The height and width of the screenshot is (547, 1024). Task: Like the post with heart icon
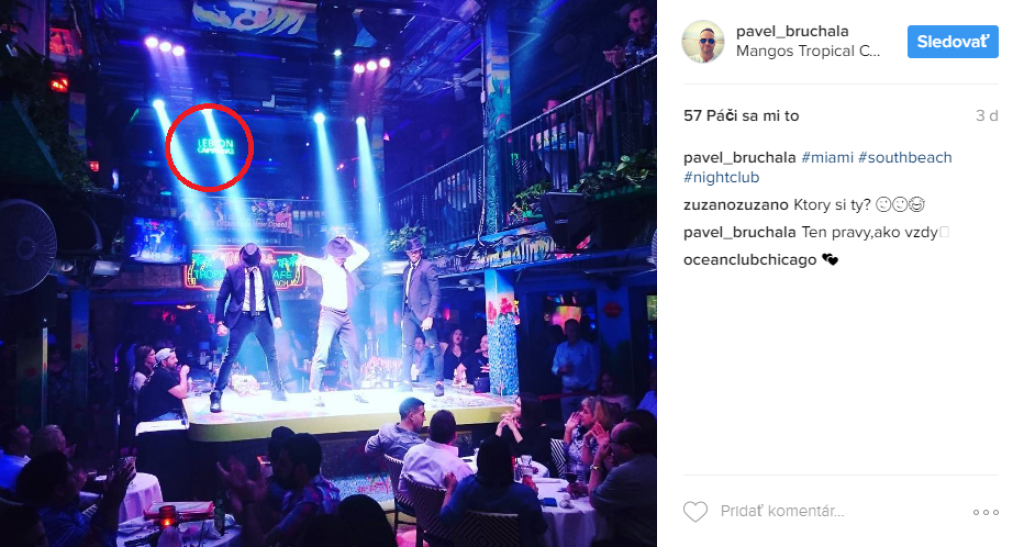pos(695,511)
